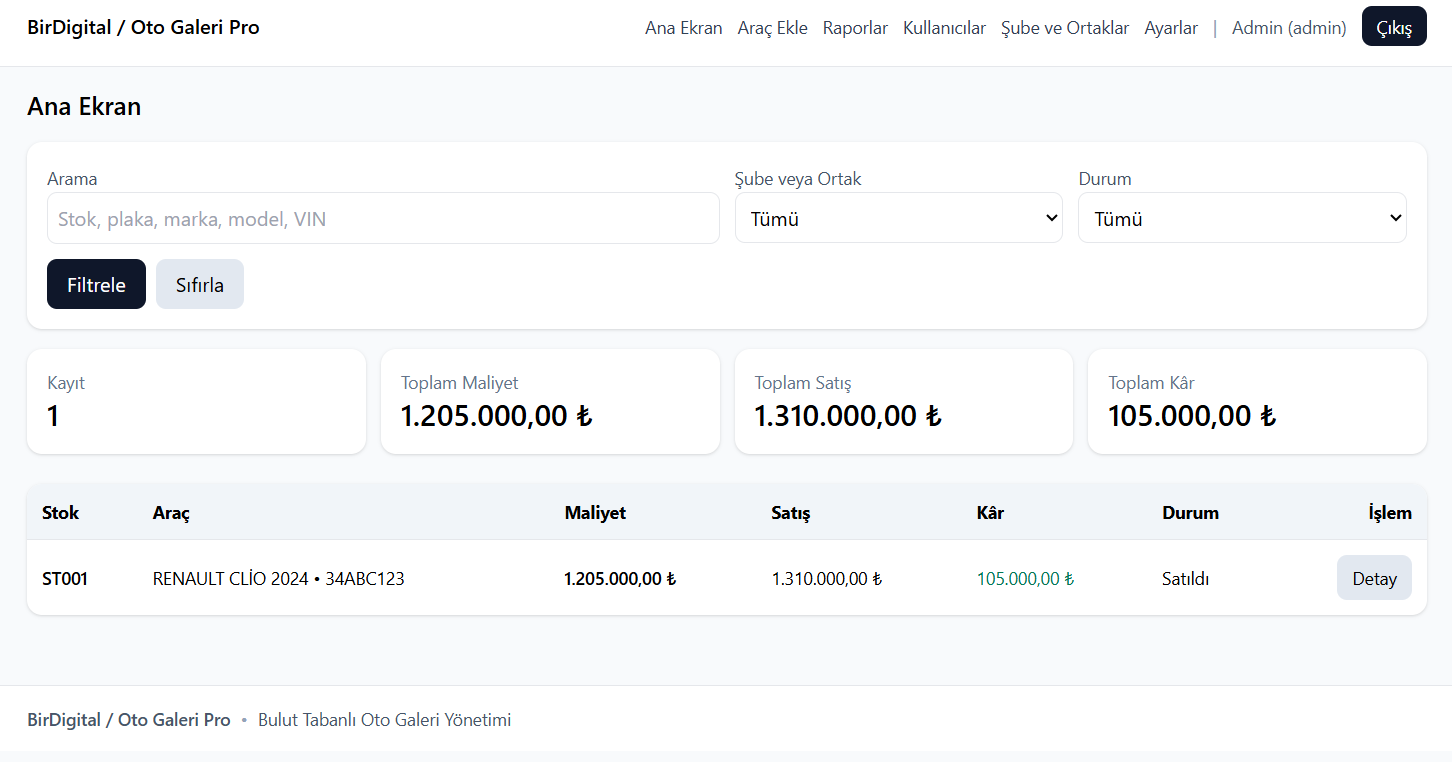Click the BirDigital / Oto Galeri Pro header logo
Viewport: 1452px width, 762px height.
click(x=143, y=27)
